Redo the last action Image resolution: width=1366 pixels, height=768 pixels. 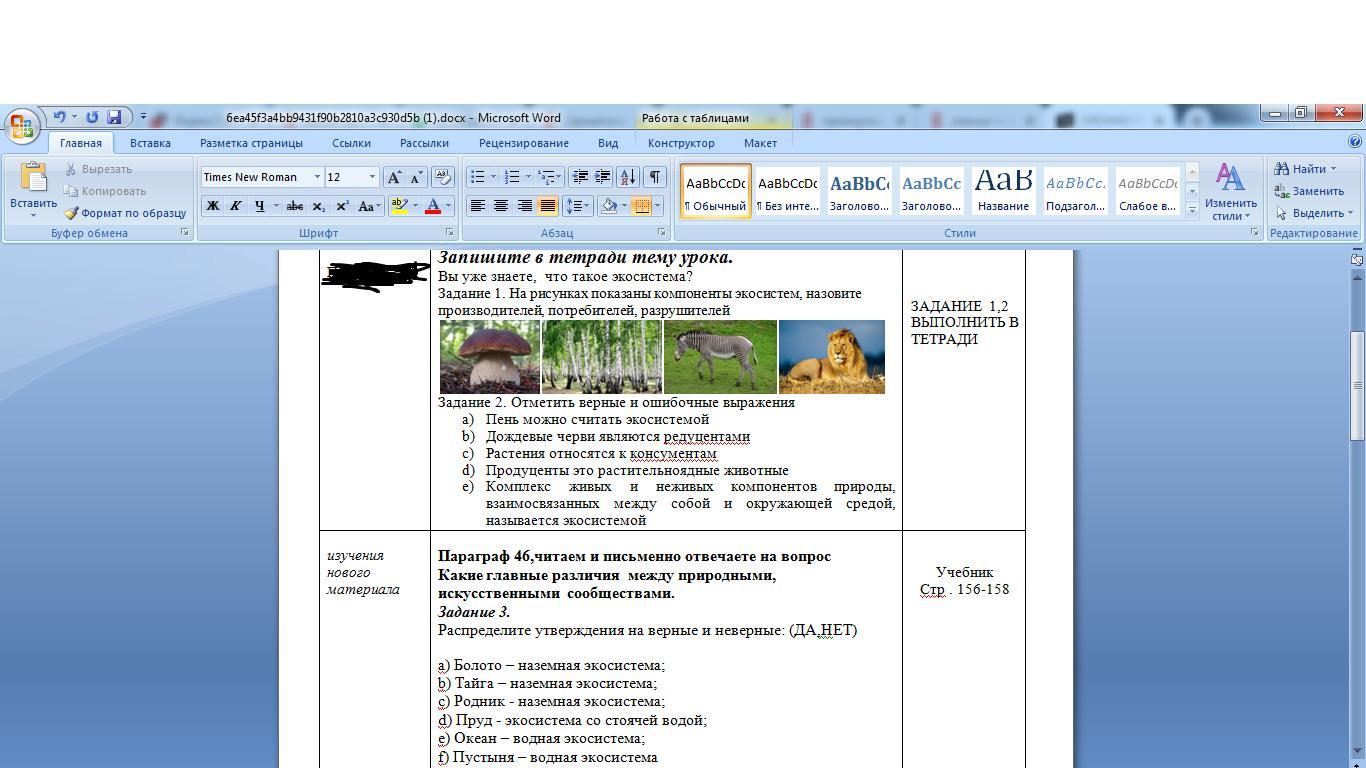[92, 117]
